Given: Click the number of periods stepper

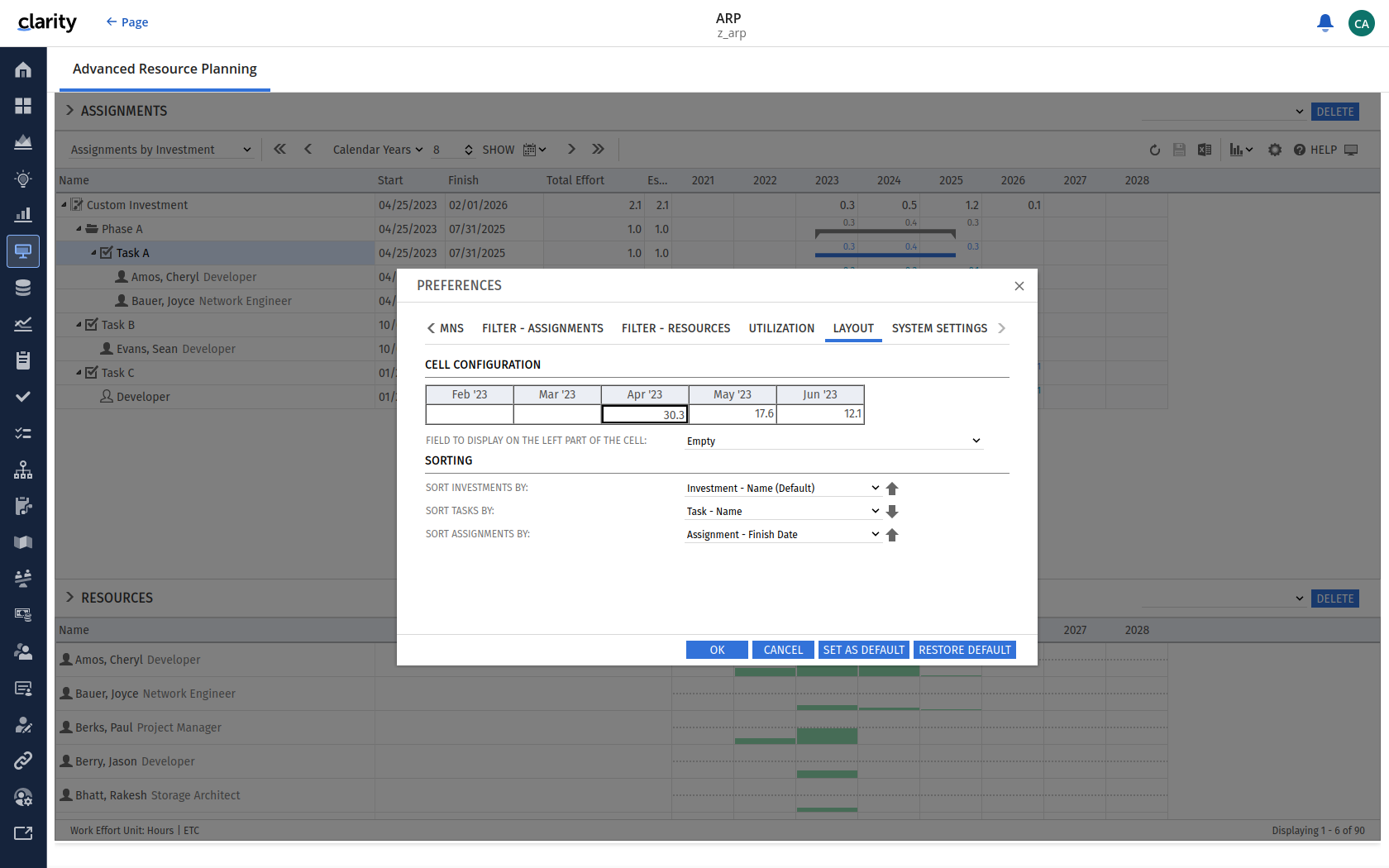Looking at the screenshot, I should coord(469,150).
